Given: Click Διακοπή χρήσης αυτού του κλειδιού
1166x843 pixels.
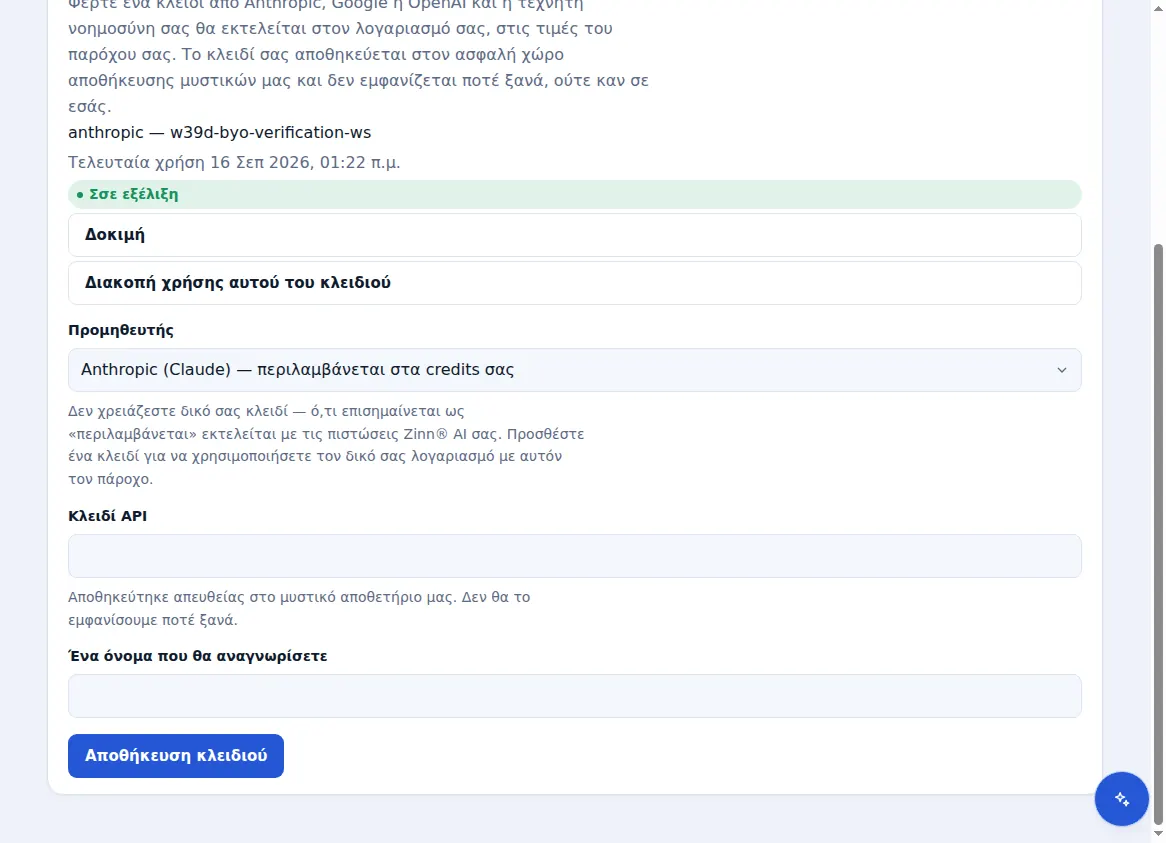Looking at the screenshot, I should 574,282.
